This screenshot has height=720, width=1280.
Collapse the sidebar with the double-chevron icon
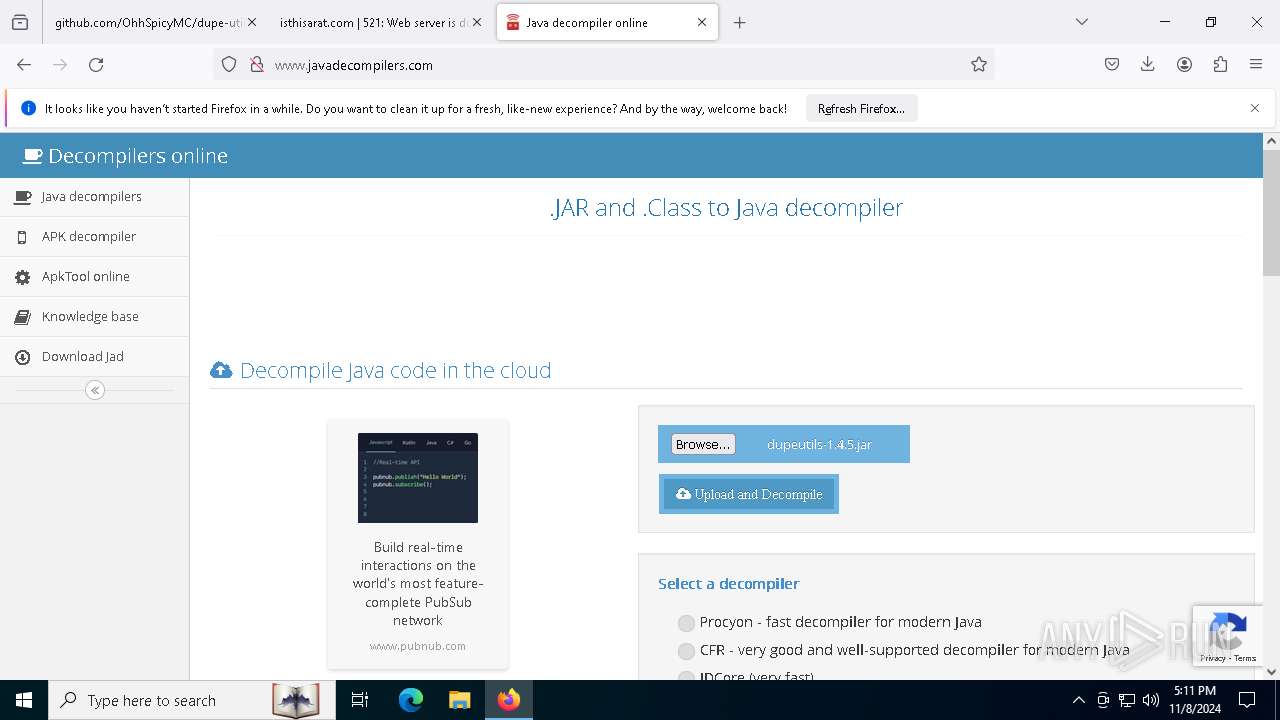coord(95,390)
